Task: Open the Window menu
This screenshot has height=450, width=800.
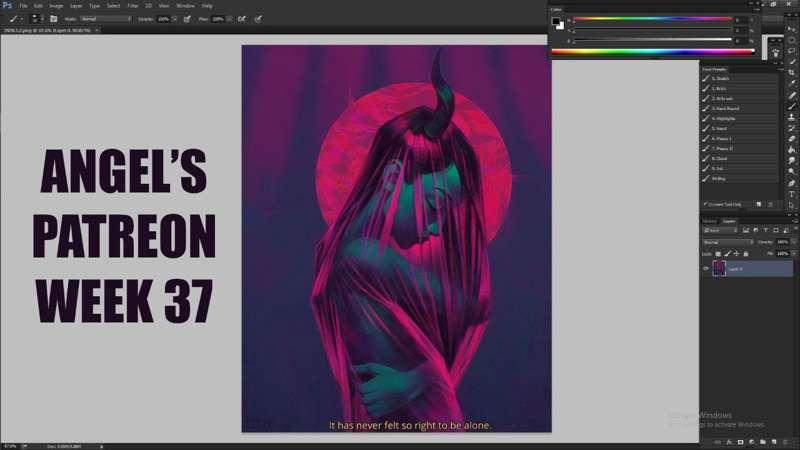Action: (x=185, y=6)
